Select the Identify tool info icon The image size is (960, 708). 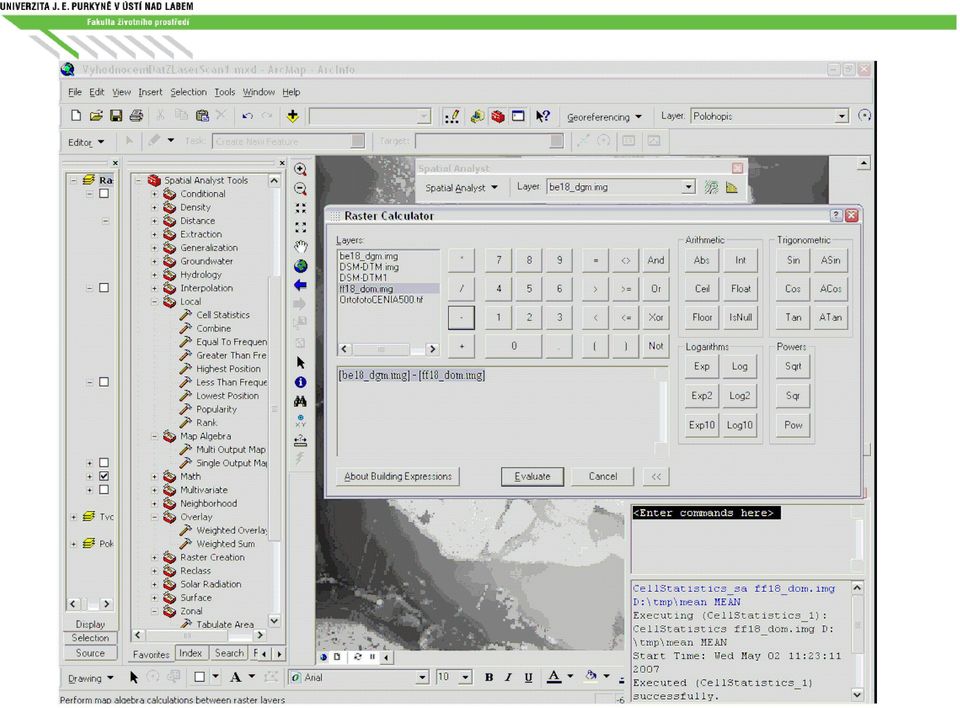[x=301, y=382]
